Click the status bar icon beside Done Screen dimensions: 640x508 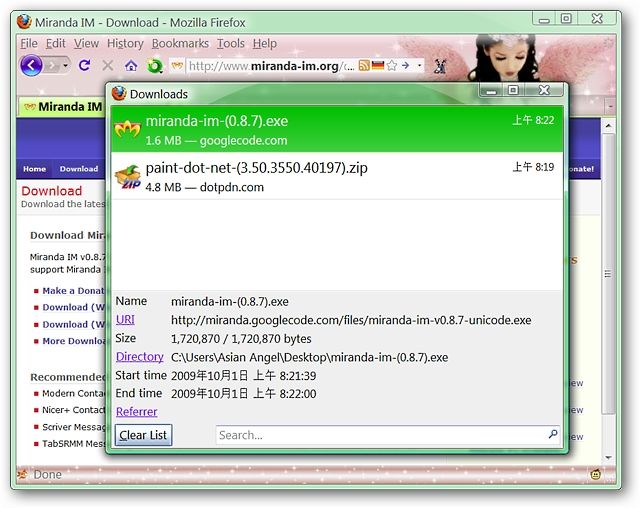coord(22,474)
